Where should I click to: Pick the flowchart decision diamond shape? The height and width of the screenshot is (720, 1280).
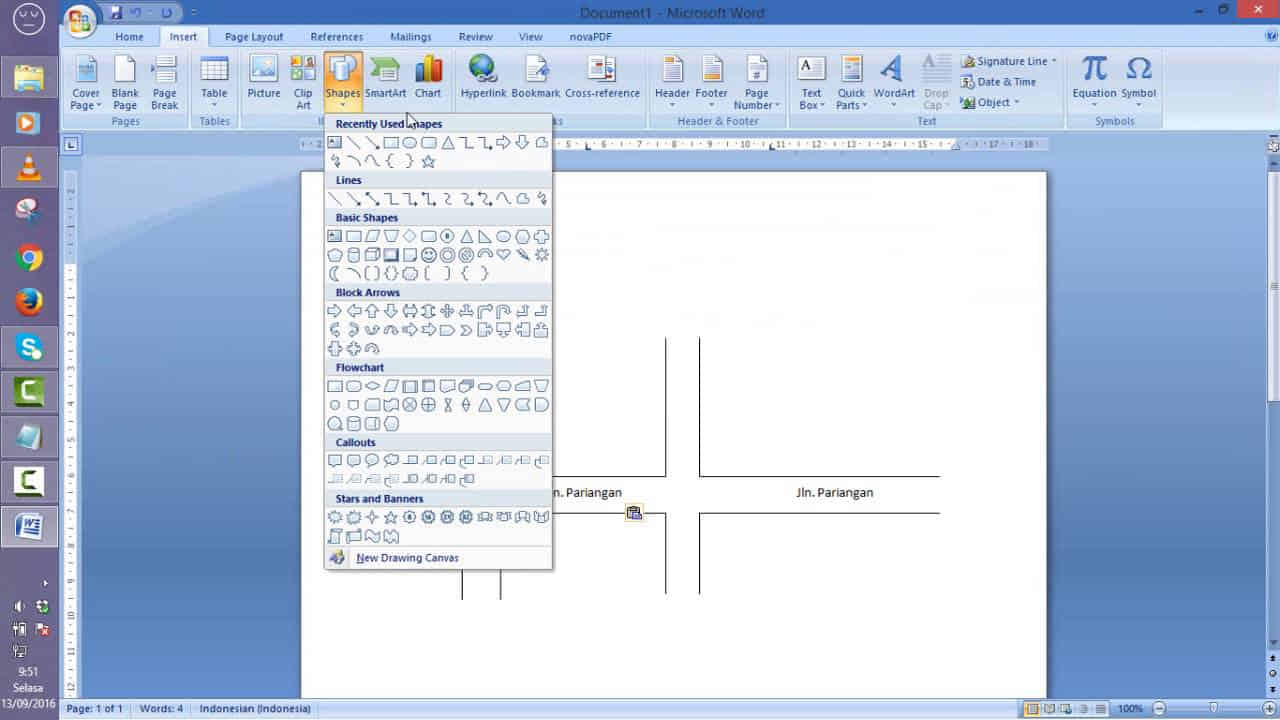click(372, 386)
